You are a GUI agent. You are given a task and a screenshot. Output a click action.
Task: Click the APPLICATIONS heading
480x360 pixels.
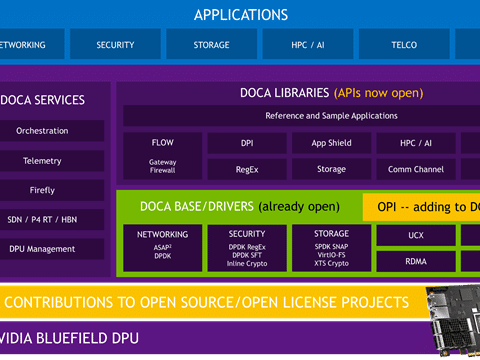click(x=241, y=15)
